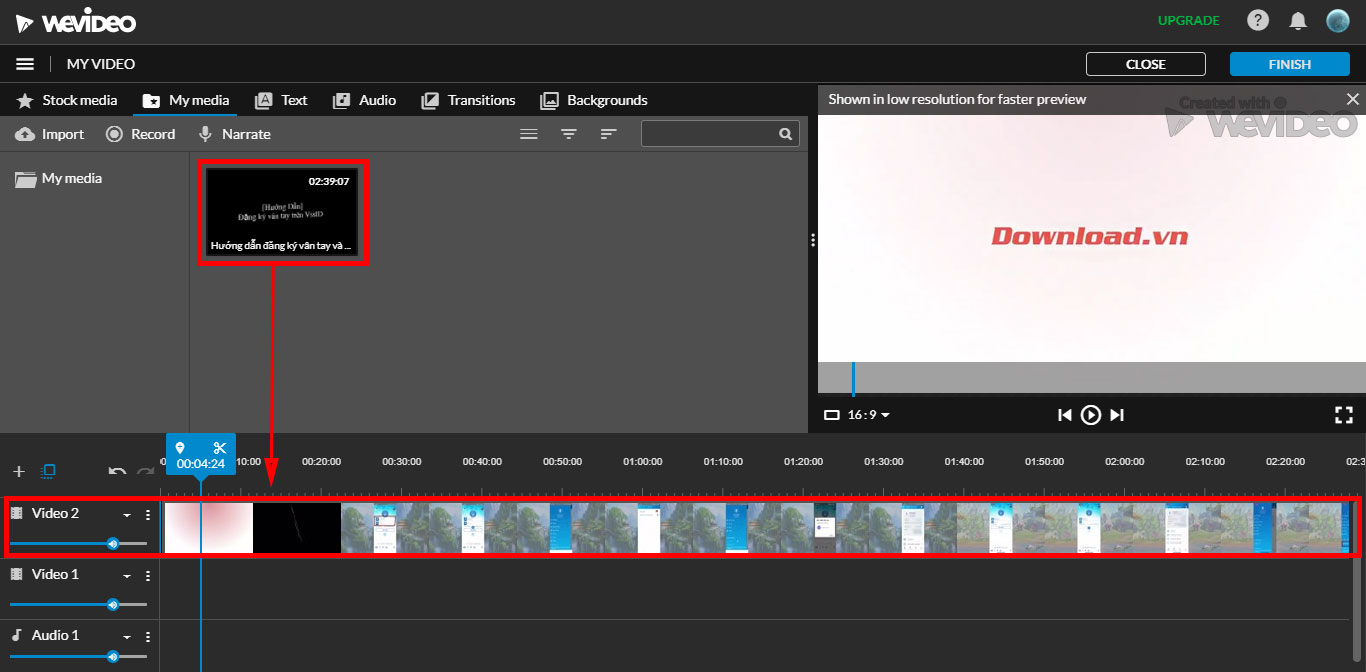Screen dimensions: 1366x672
Task: Click the undo arrow in timeline toolbar
Action: click(117, 471)
